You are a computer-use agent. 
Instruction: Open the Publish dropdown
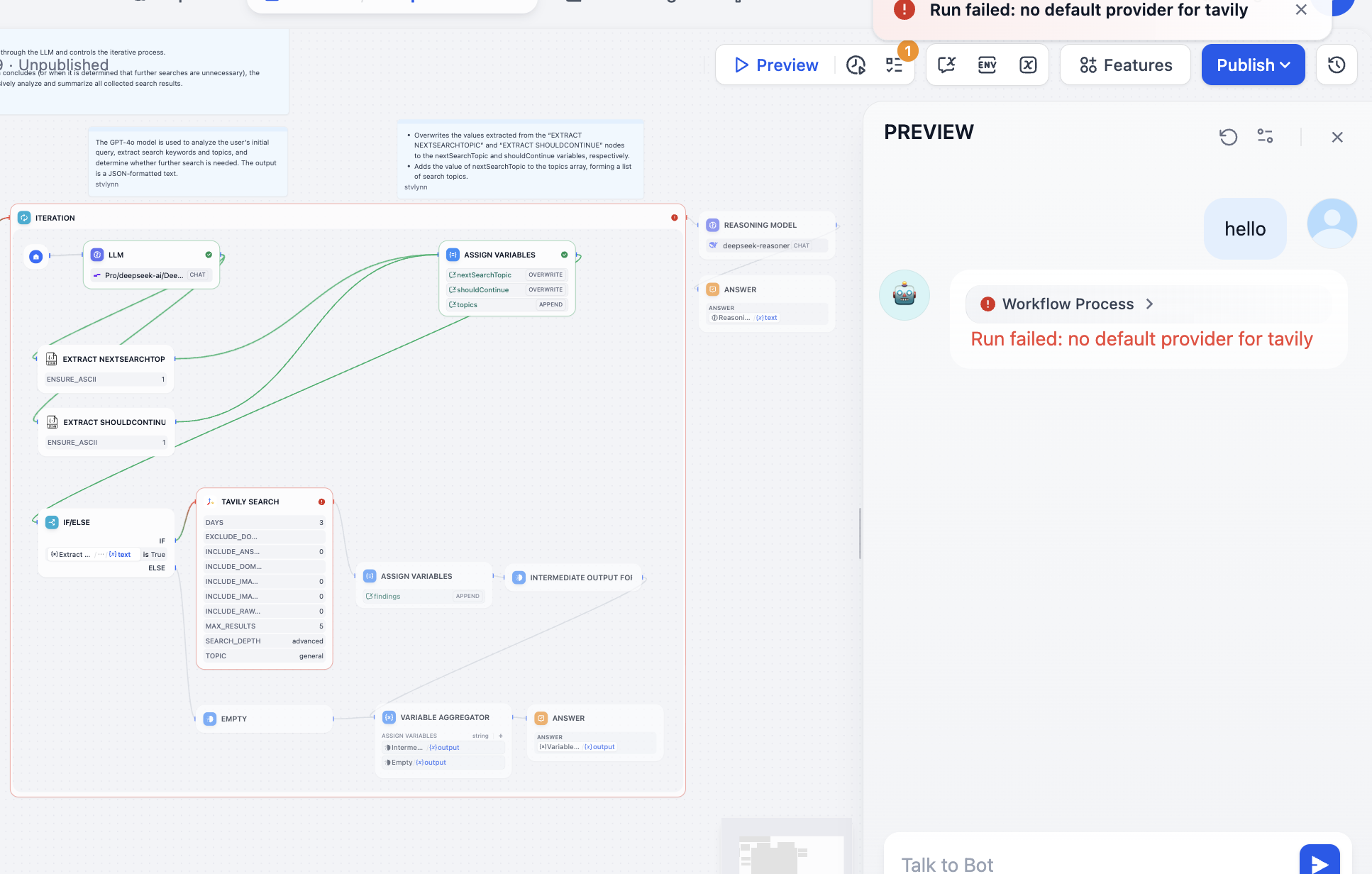coord(1253,65)
